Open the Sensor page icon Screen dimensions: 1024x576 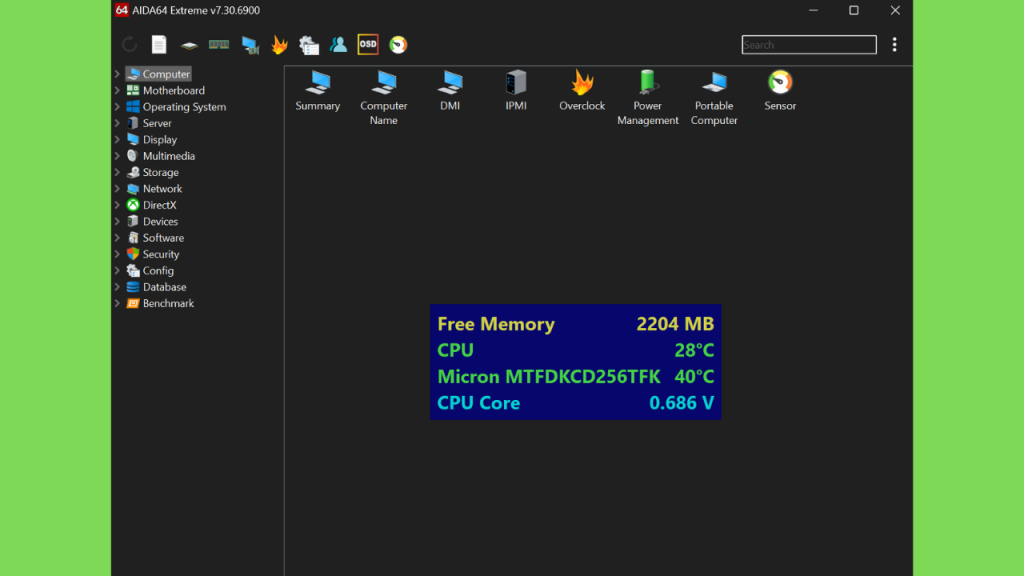pos(780,91)
